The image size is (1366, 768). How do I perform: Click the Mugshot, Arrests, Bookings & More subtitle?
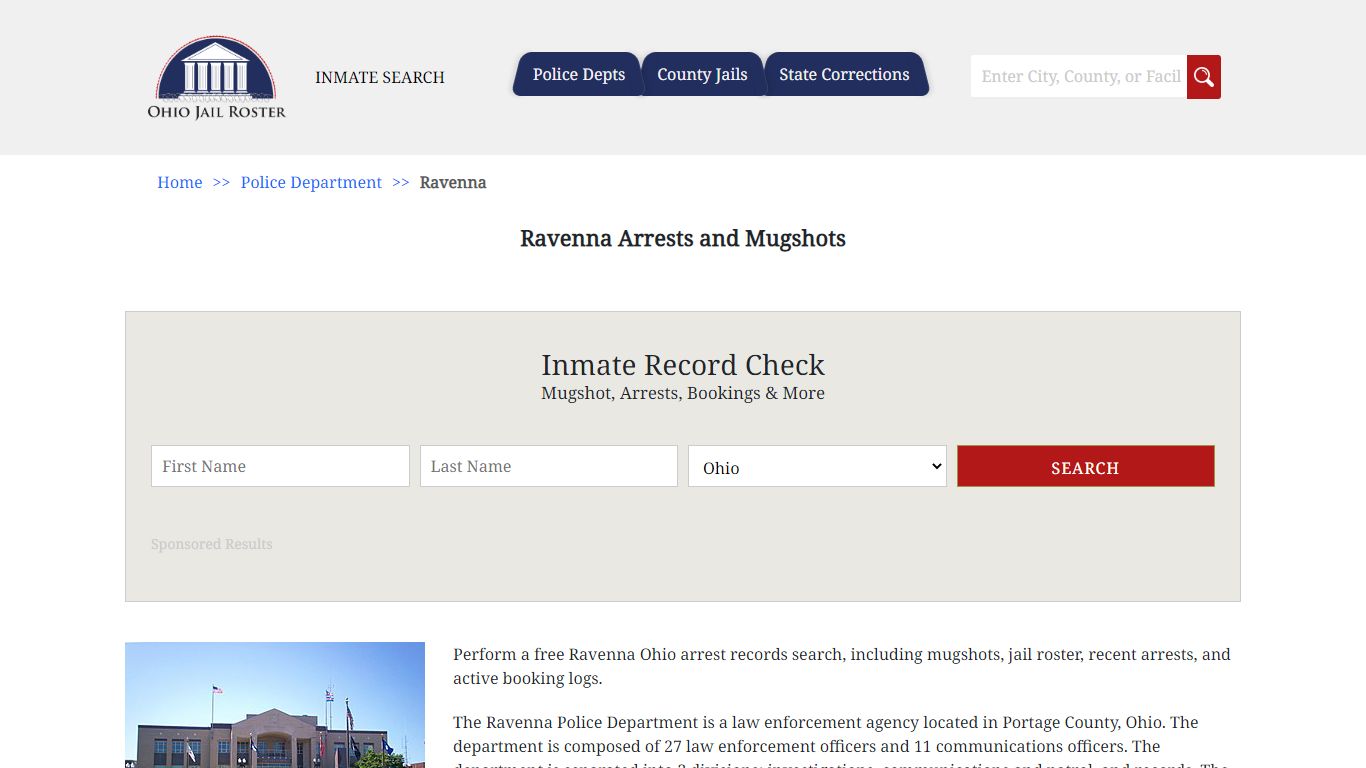pyautogui.click(x=683, y=393)
